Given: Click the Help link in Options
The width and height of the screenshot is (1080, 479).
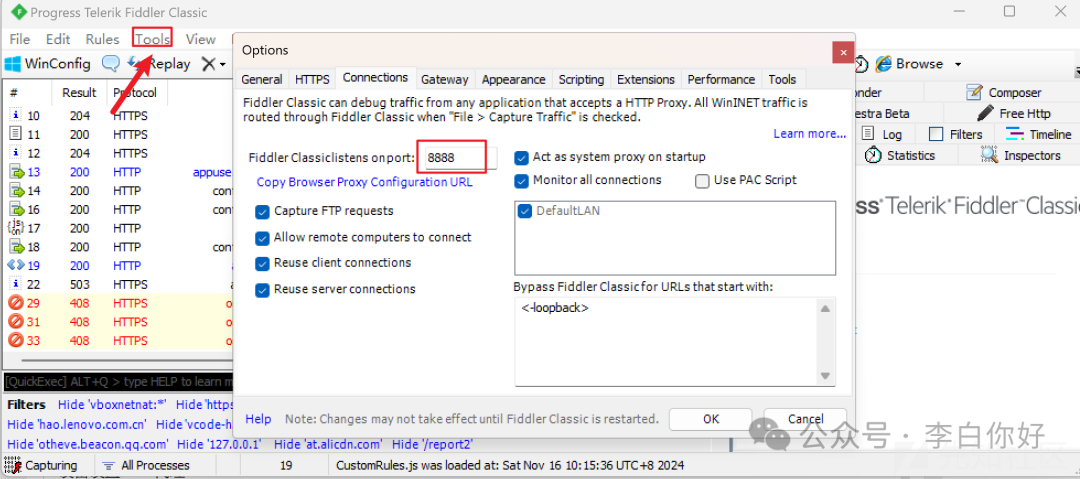Looking at the screenshot, I should [258, 419].
